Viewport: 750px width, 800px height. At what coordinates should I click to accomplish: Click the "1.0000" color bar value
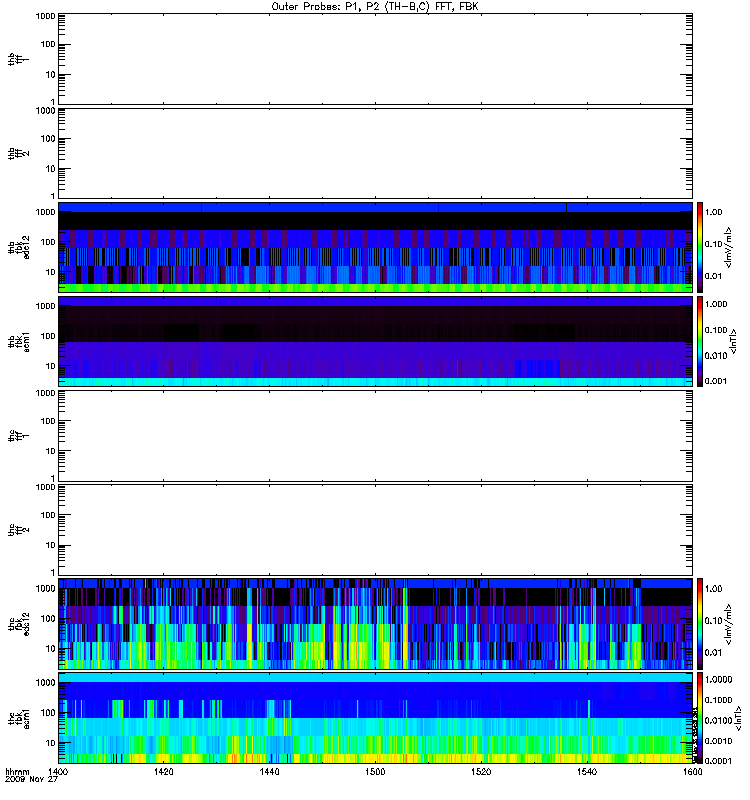coord(718,680)
